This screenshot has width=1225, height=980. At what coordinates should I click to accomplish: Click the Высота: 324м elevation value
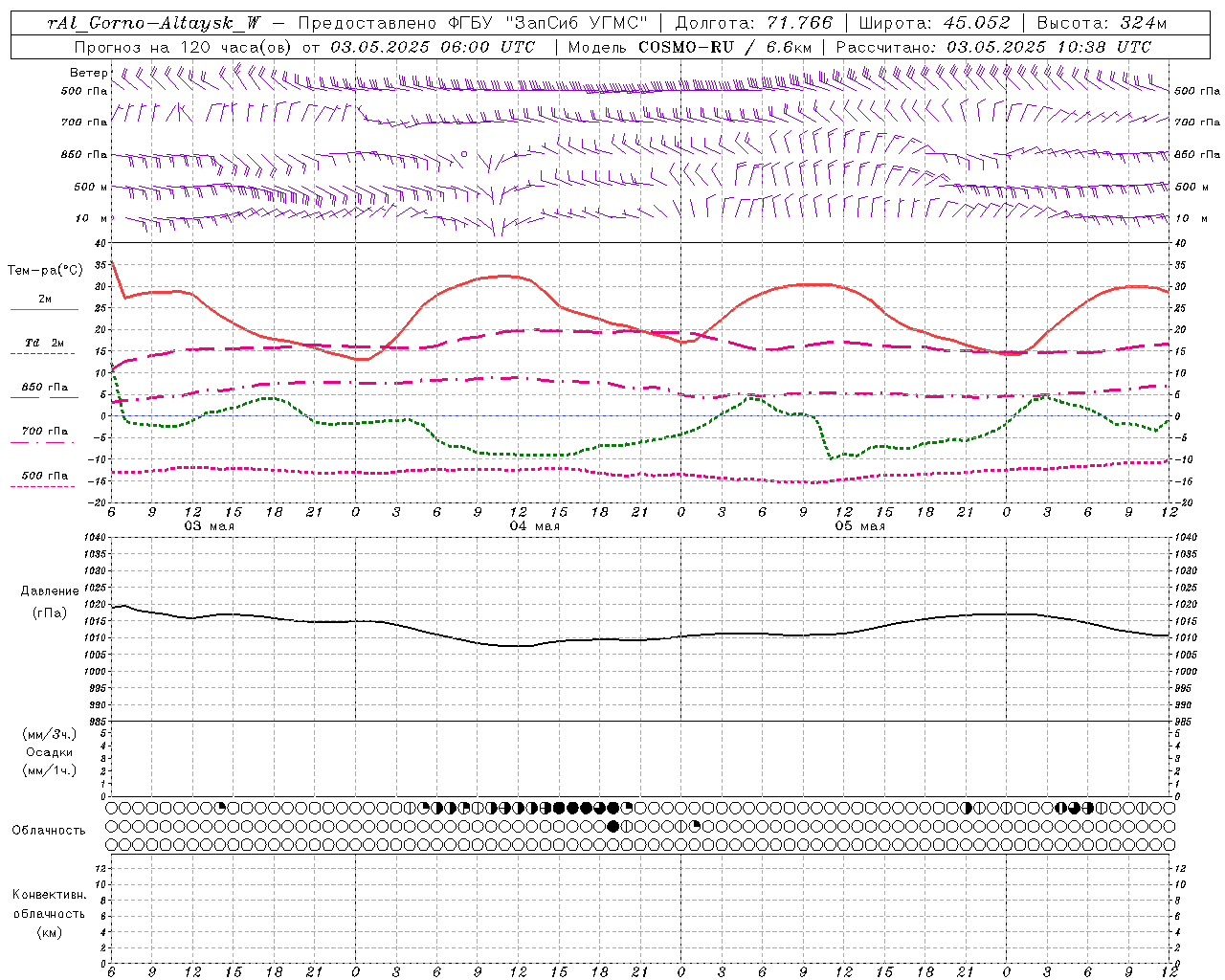tap(1102, 23)
